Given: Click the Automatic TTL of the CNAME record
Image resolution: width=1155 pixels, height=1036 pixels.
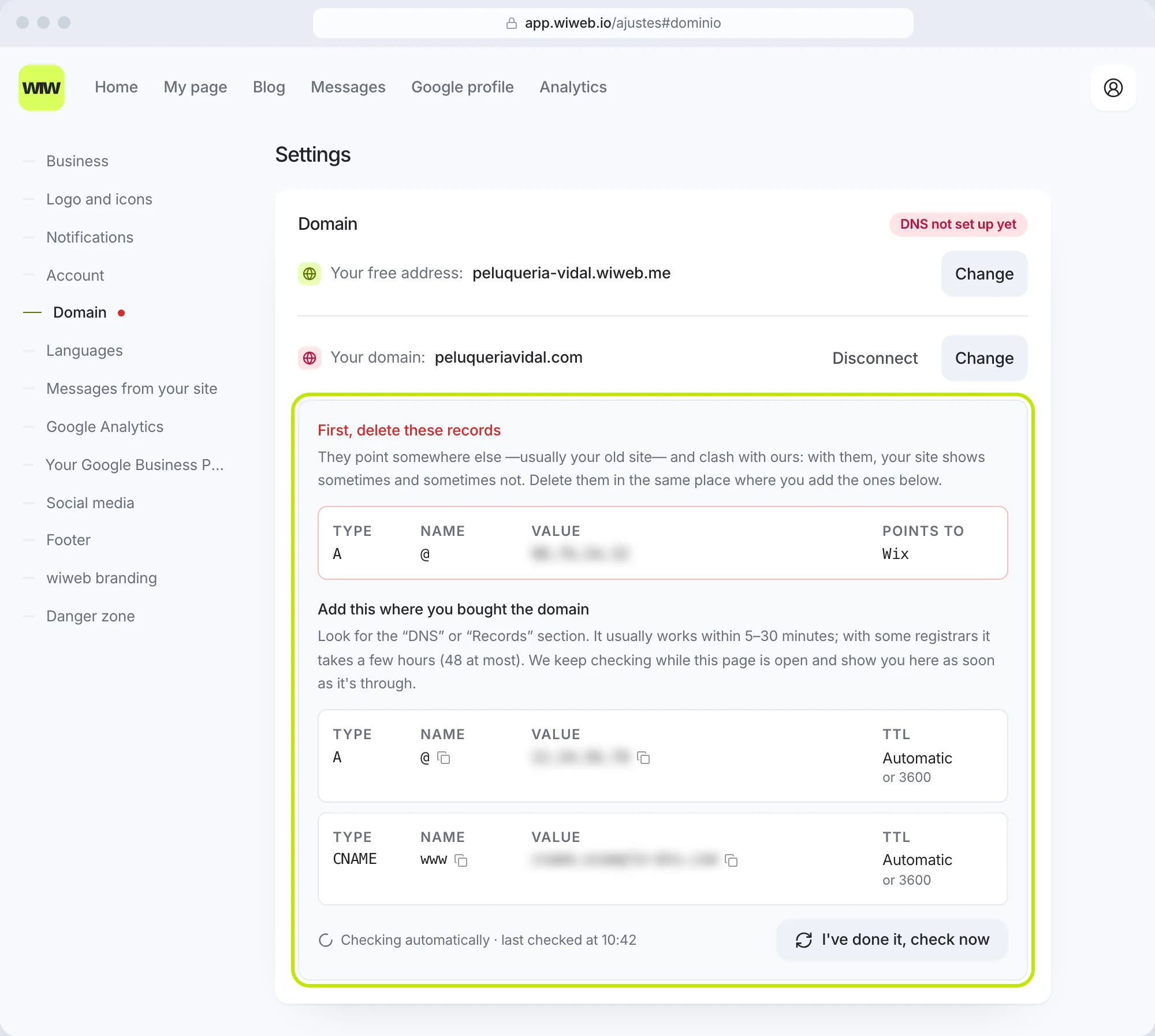Looking at the screenshot, I should (917, 860).
